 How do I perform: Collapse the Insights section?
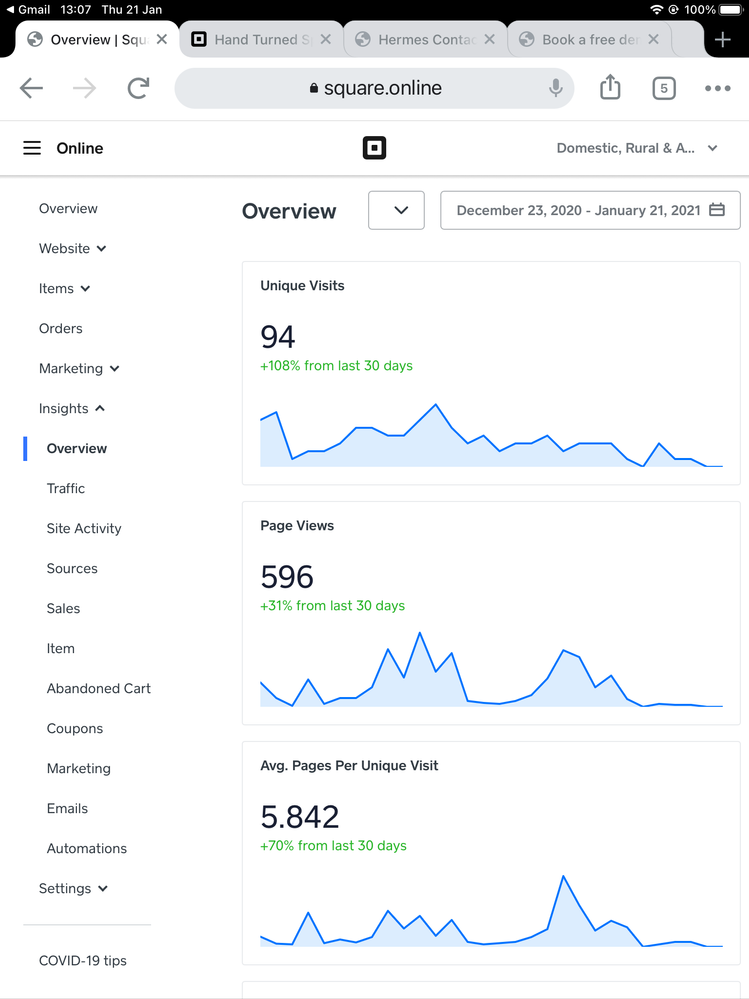click(x=72, y=408)
